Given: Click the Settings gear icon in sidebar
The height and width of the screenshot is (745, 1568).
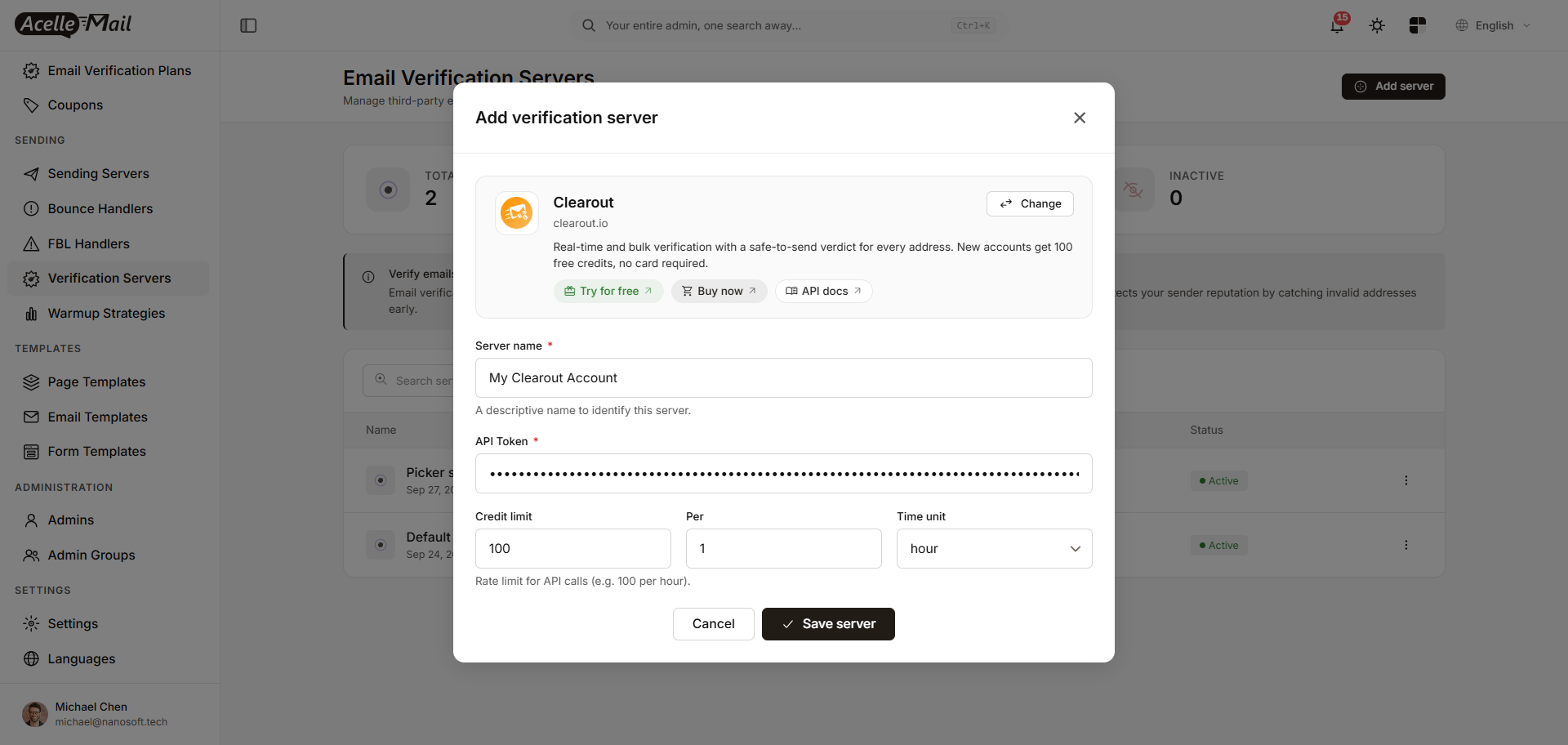Looking at the screenshot, I should pyautogui.click(x=31, y=624).
